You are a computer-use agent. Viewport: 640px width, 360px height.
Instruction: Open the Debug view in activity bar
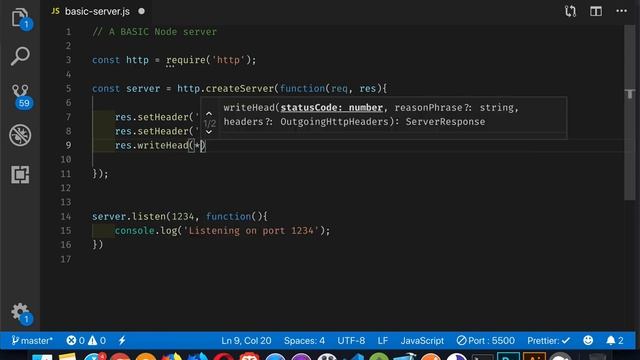[x=20, y=135]
